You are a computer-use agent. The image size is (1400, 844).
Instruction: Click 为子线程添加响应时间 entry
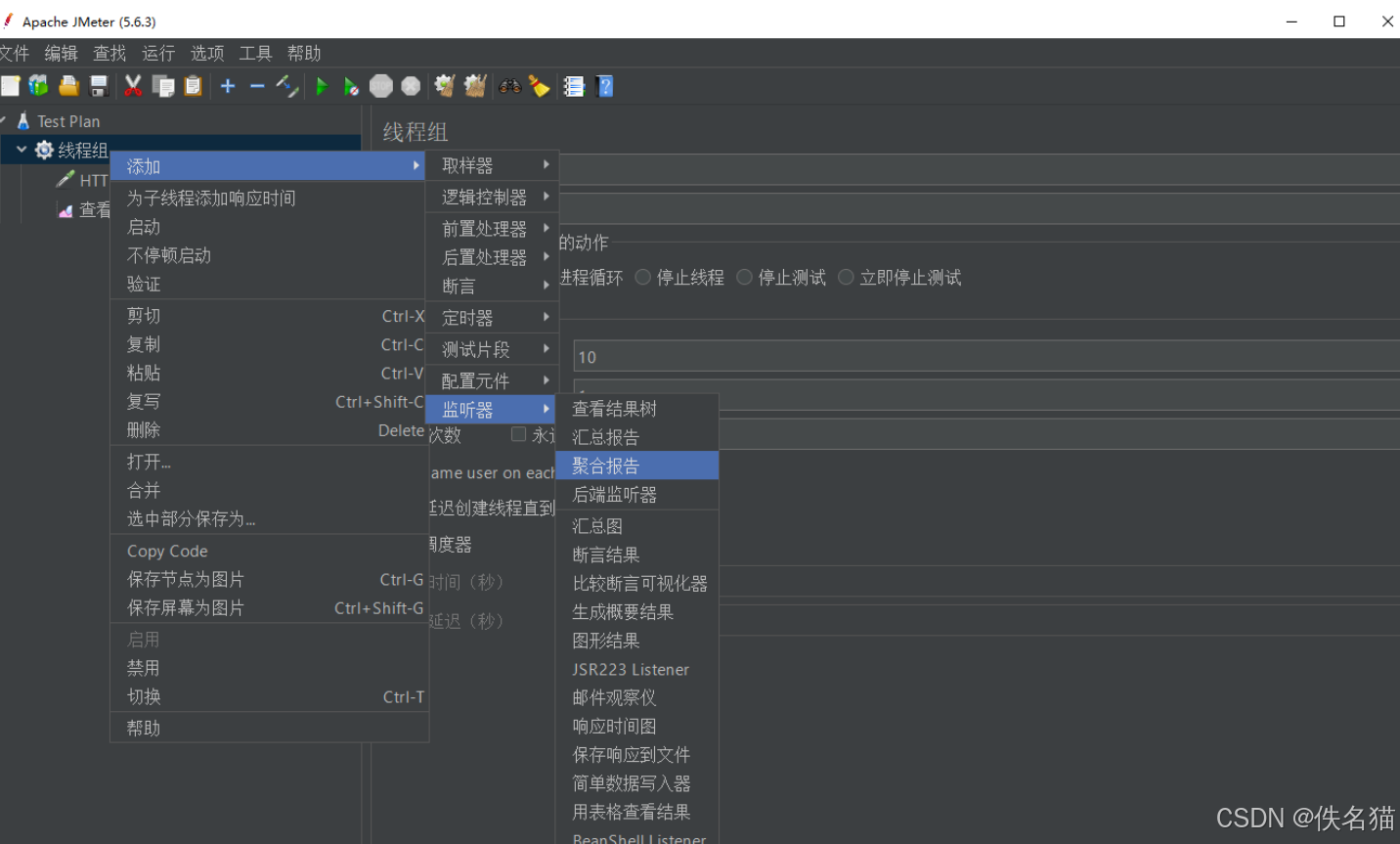click(x=269, y=198)
